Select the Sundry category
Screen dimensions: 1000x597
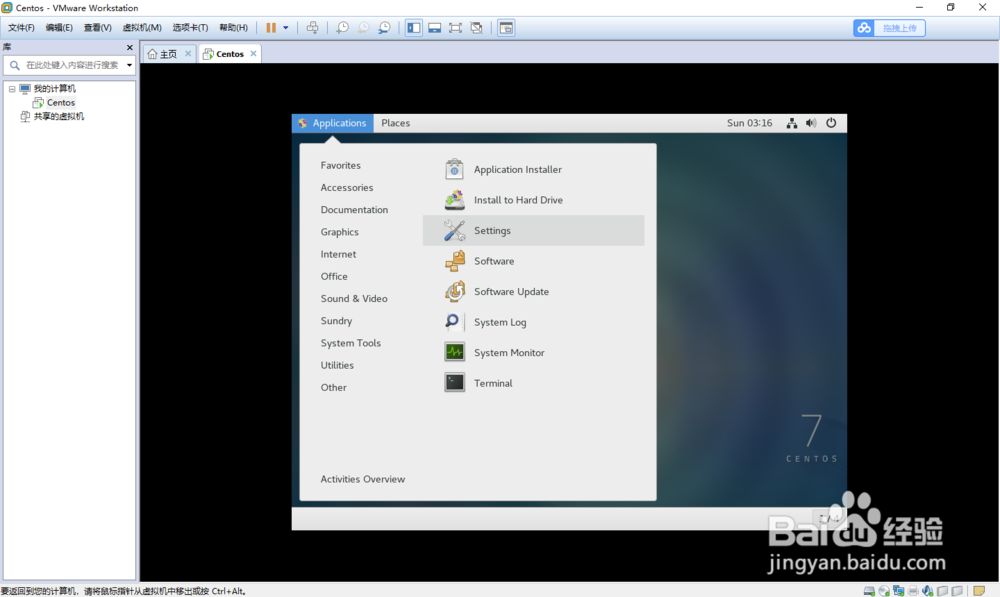(x=336, y=321)
